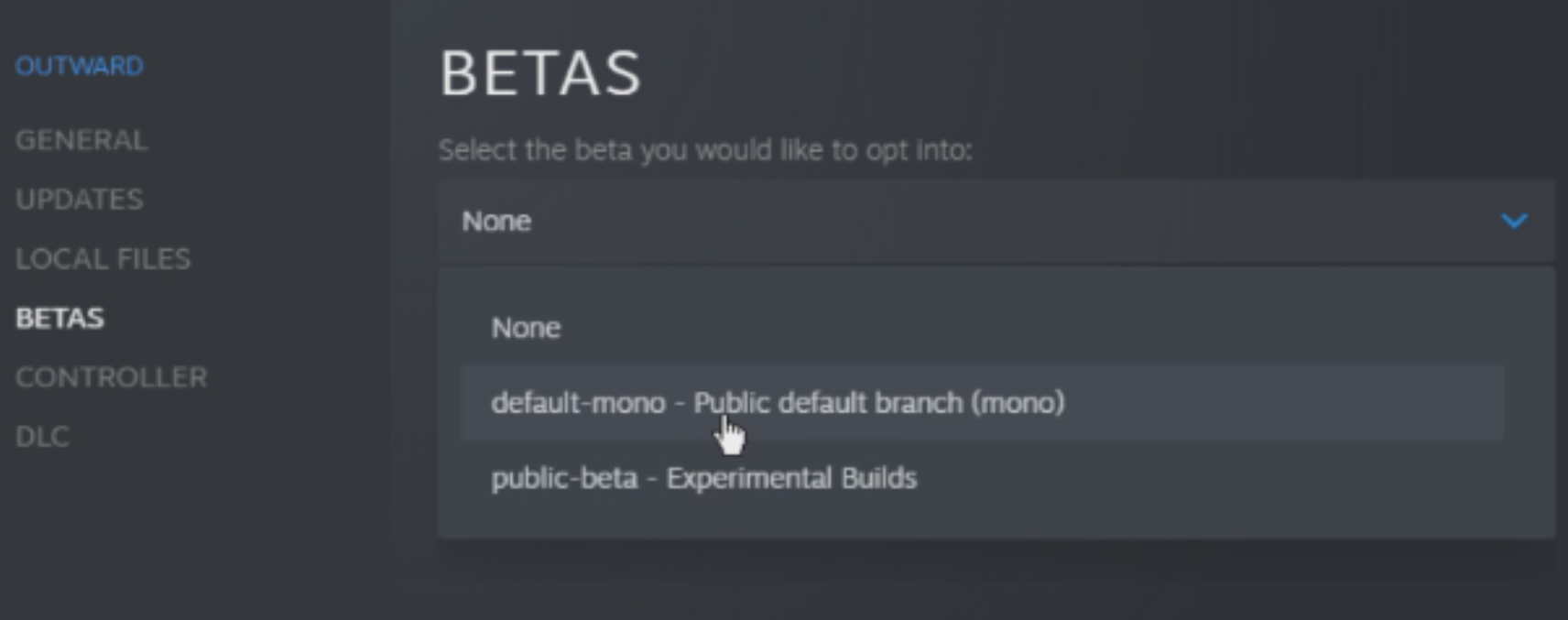Viewport: 1568px width, 620px height.
Task: Open the Controller settings section
Action: coord(111,377)
